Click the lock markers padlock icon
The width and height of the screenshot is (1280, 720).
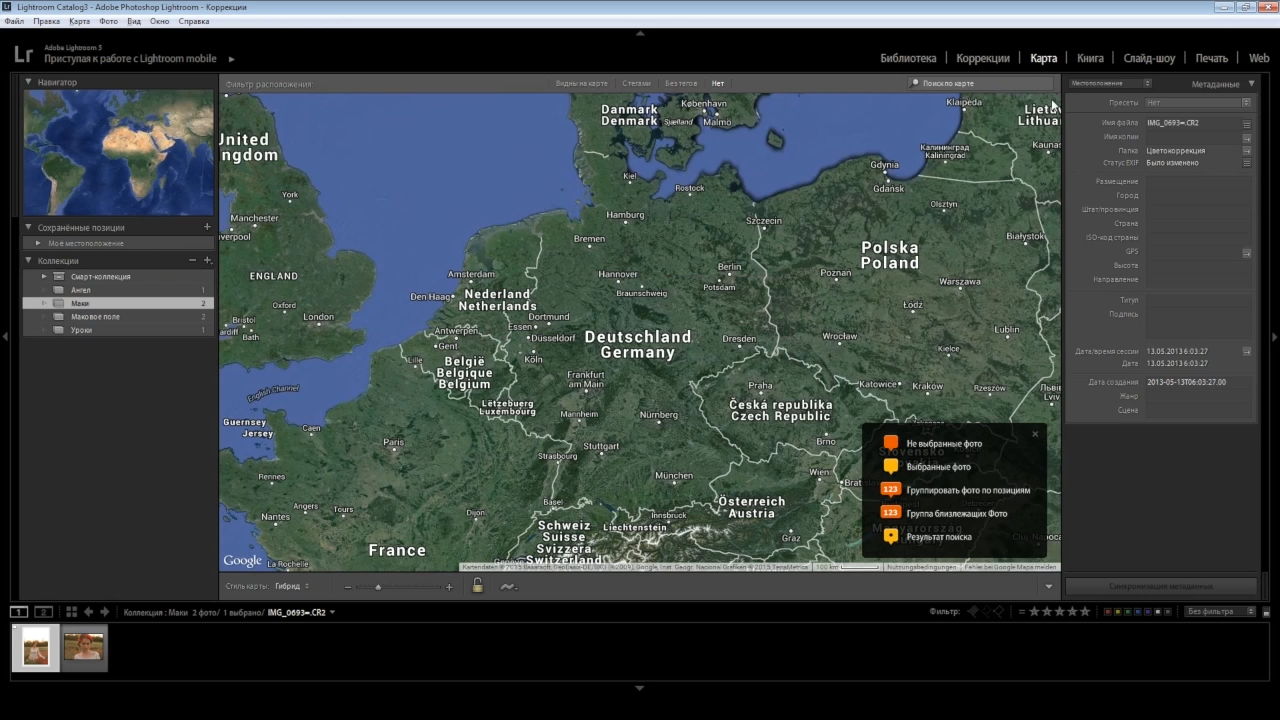[477, 586]
